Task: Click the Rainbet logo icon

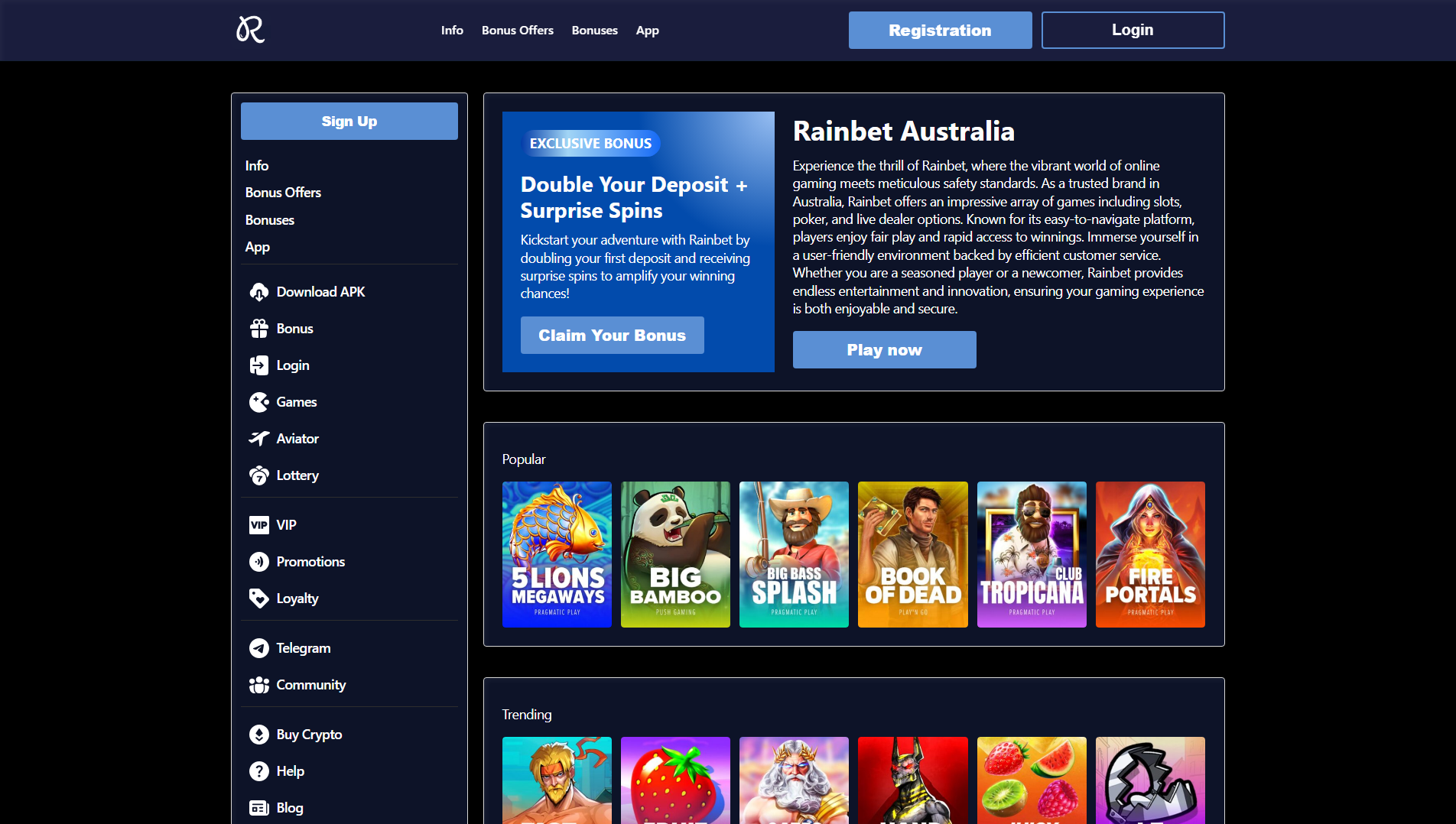Action: pos(250,30)
